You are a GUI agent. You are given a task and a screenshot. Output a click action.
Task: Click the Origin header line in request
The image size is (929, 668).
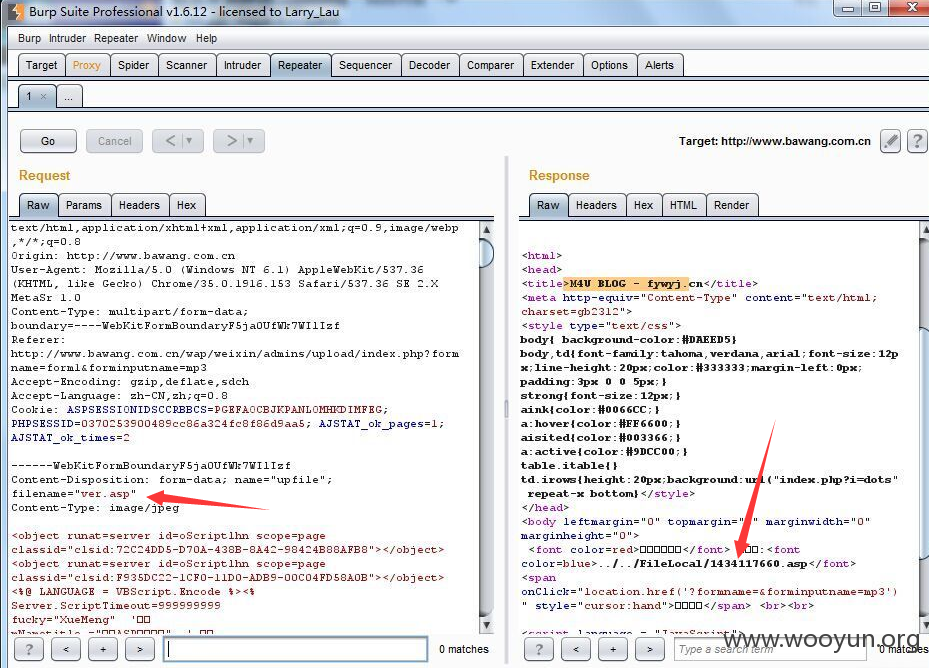[x=123, y=255]
